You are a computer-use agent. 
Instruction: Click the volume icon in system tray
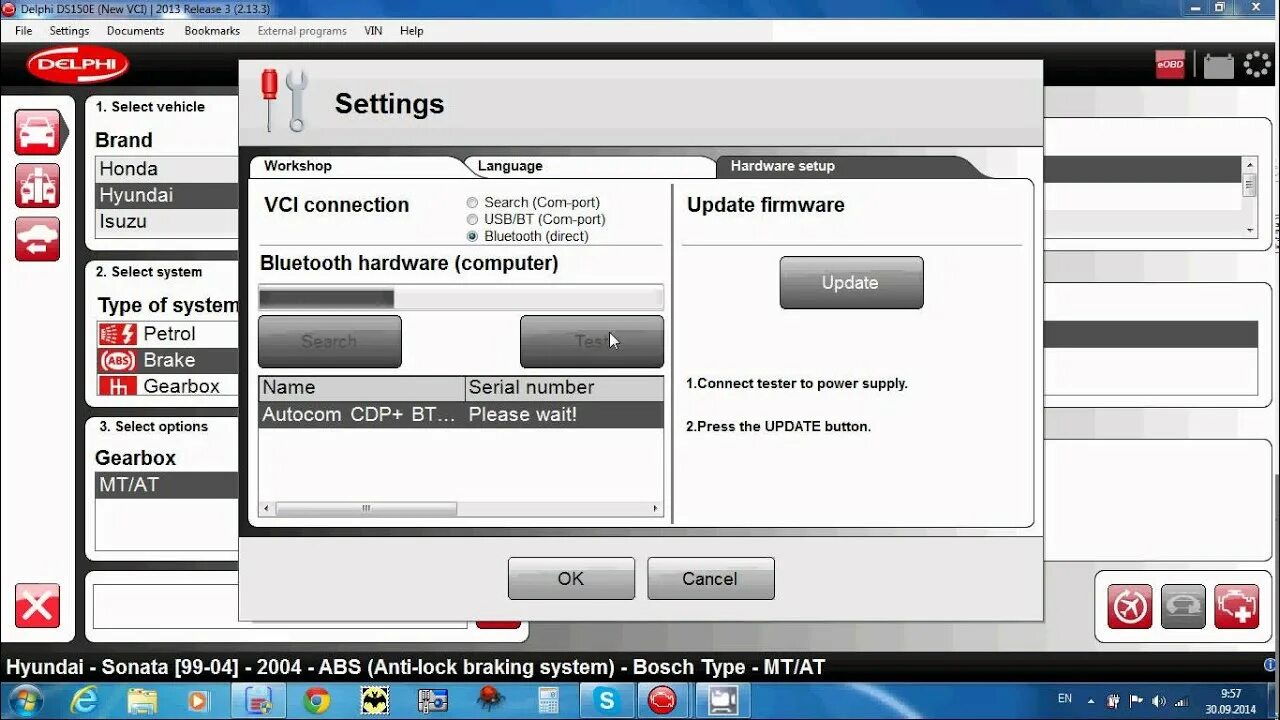[1158, 701]
